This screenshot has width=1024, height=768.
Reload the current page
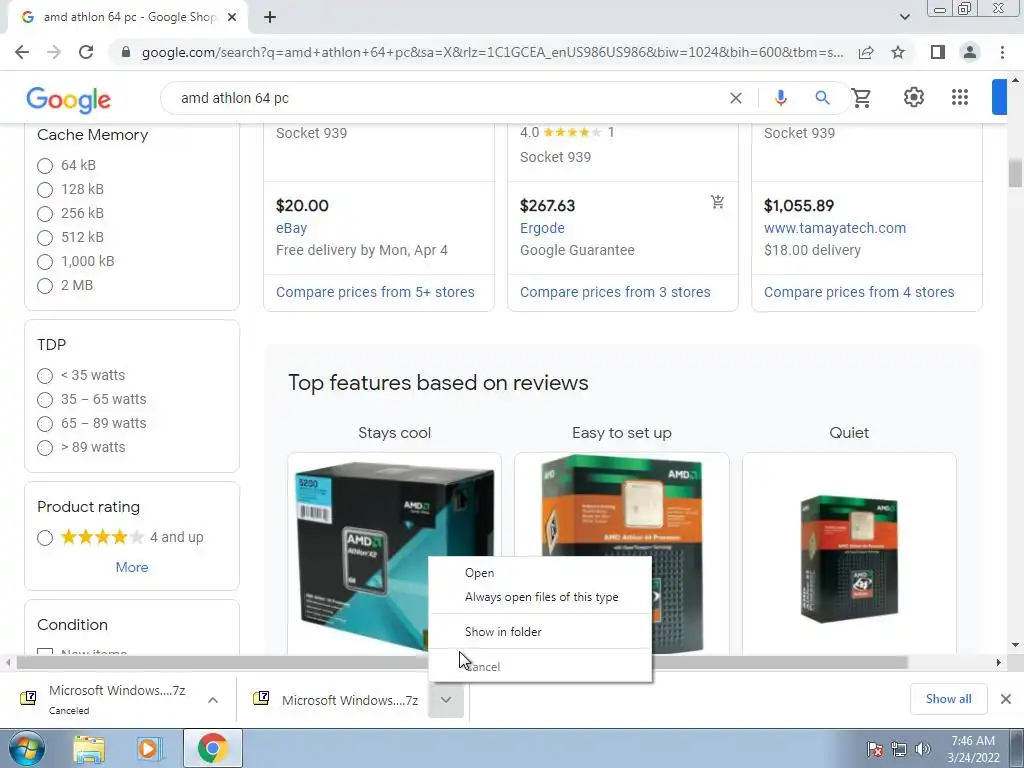coord(86,52)
